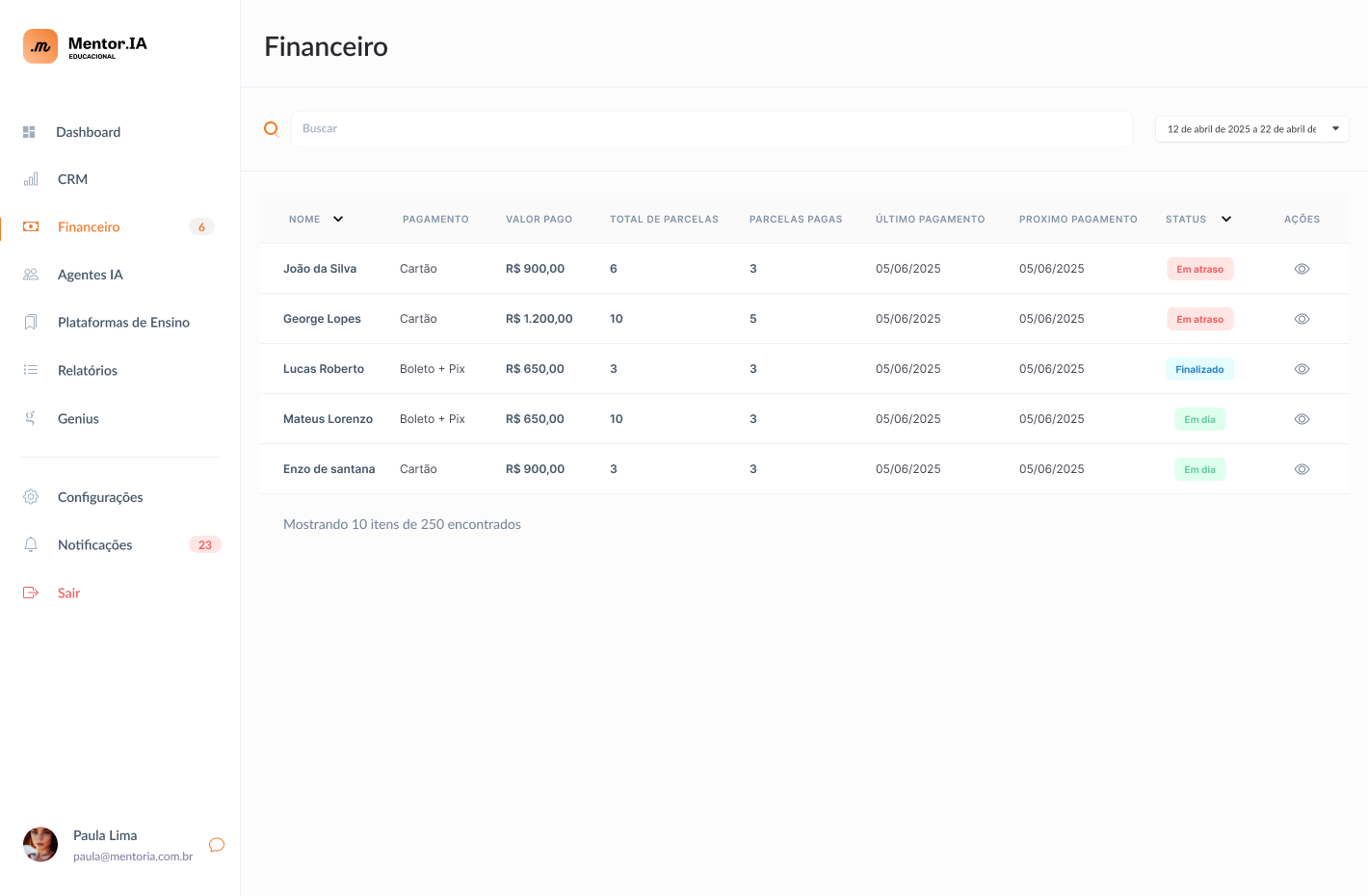The image size is (1368, 896).
Task: Click the Dashboard grid icon
Action: (29, 132)
